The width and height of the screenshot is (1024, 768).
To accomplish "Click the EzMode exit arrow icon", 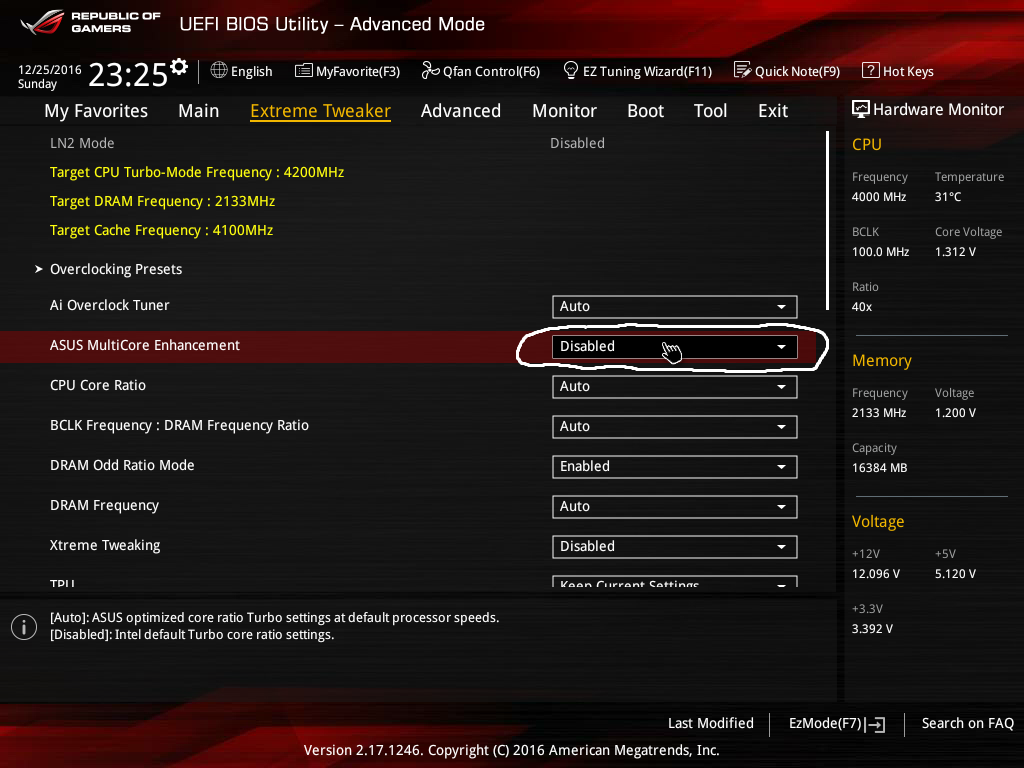I will 875,724.
